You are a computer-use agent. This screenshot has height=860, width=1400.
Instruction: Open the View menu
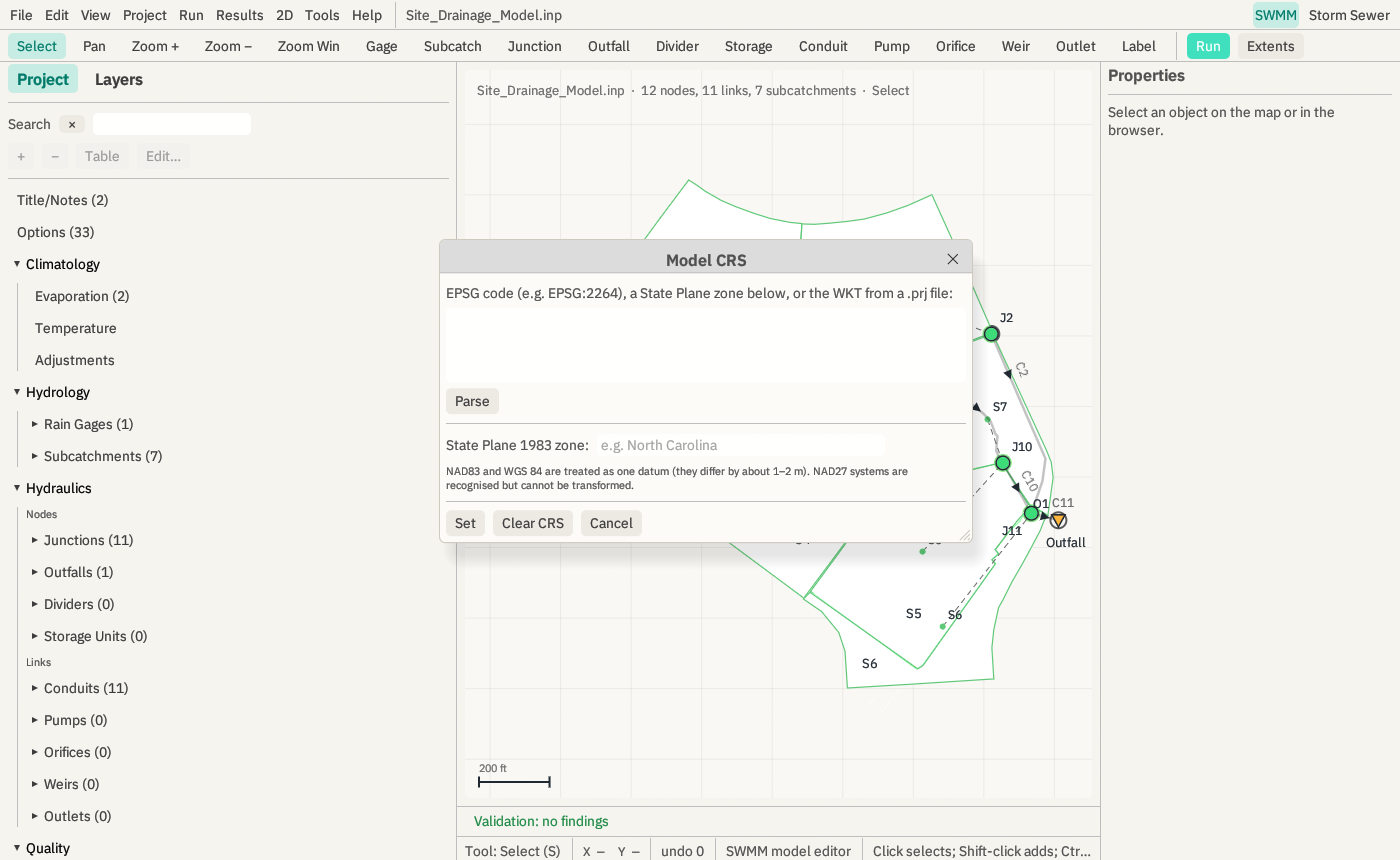coord(96,15)
